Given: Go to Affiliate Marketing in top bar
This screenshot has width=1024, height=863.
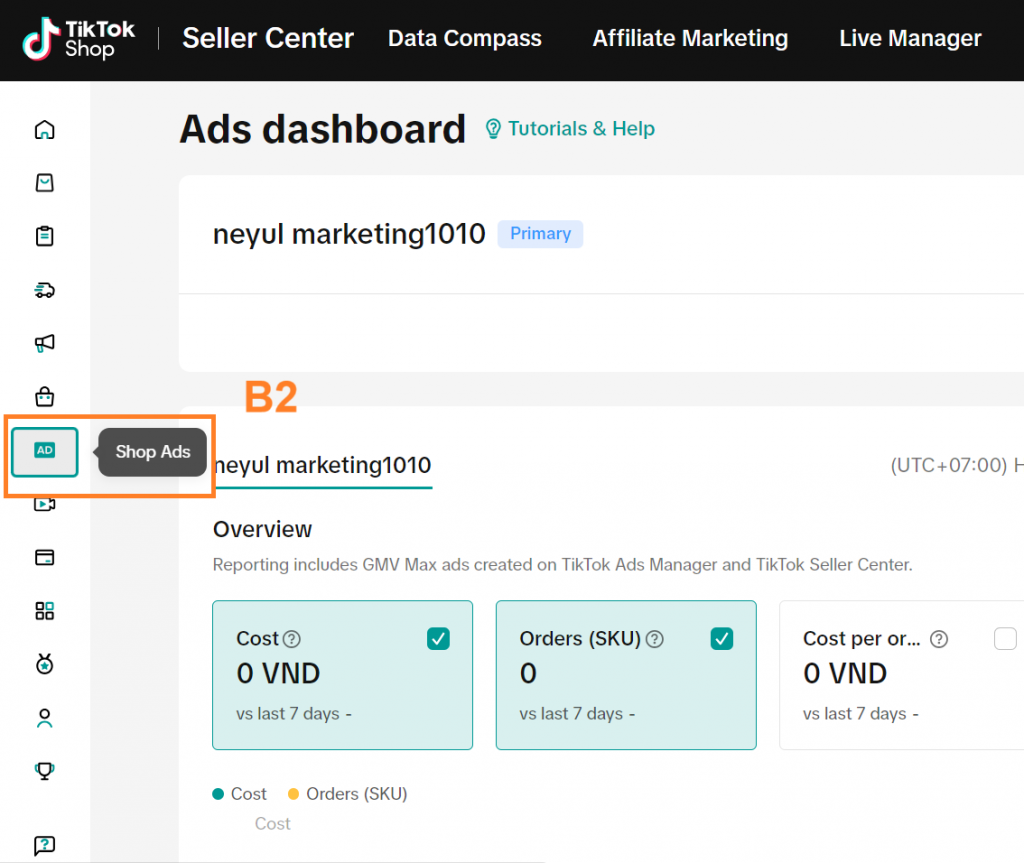Looking at the screenshot, I should pyautogui.click(x=690, y=39).
